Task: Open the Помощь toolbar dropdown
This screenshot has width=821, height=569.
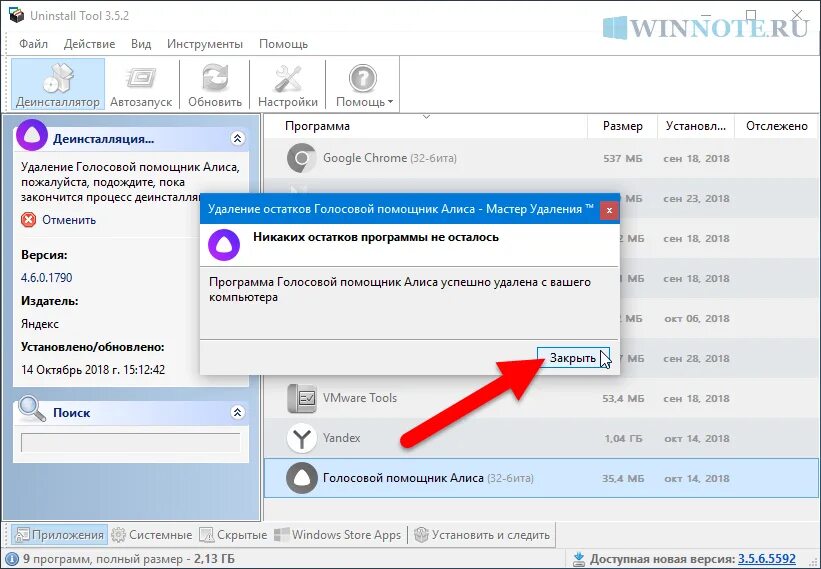Action: coord(364,85)
